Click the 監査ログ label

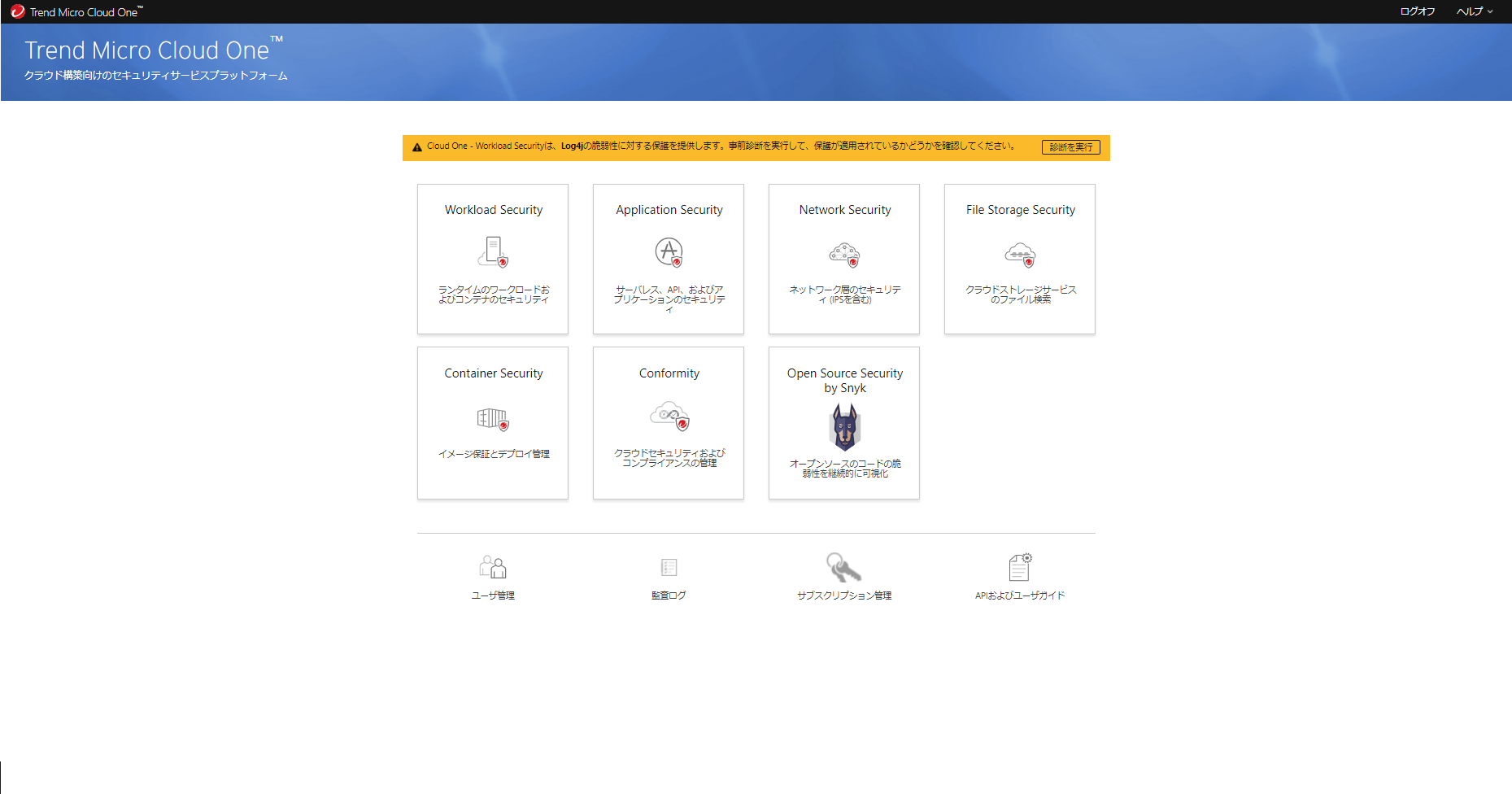[x=669, y=595]
